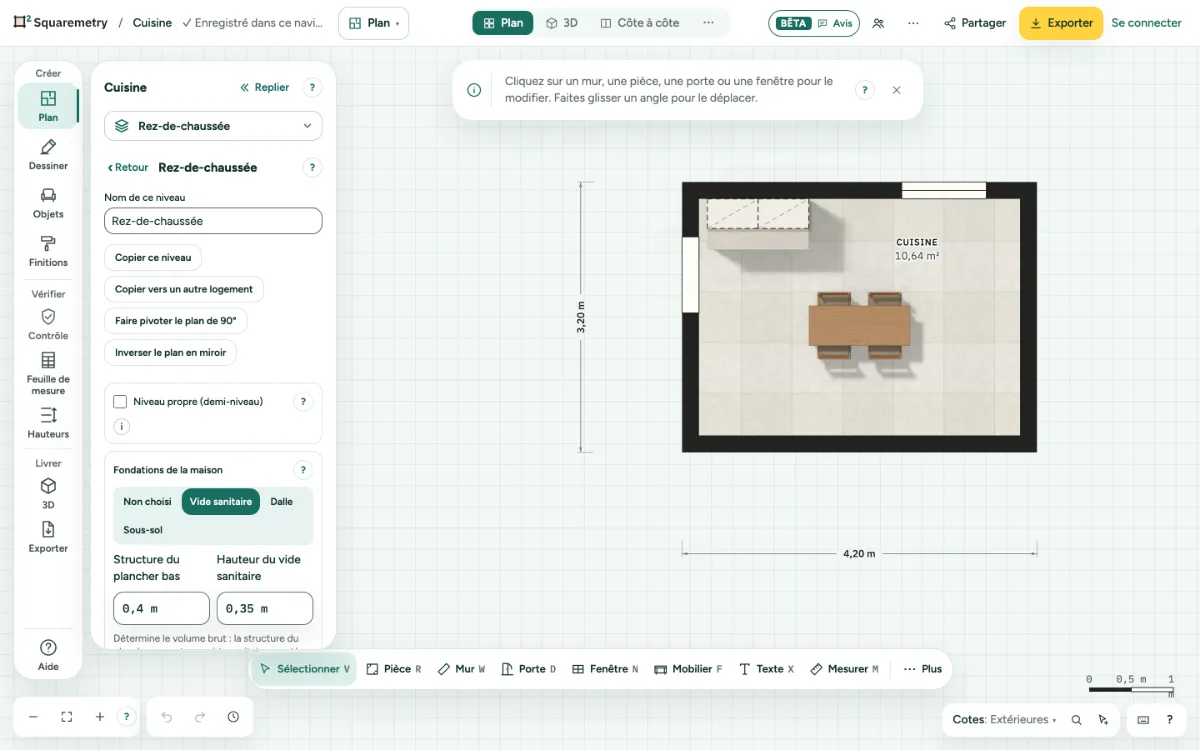
Task: Open the Dessiner tool in the sidebar
Action: pos(48,154)
